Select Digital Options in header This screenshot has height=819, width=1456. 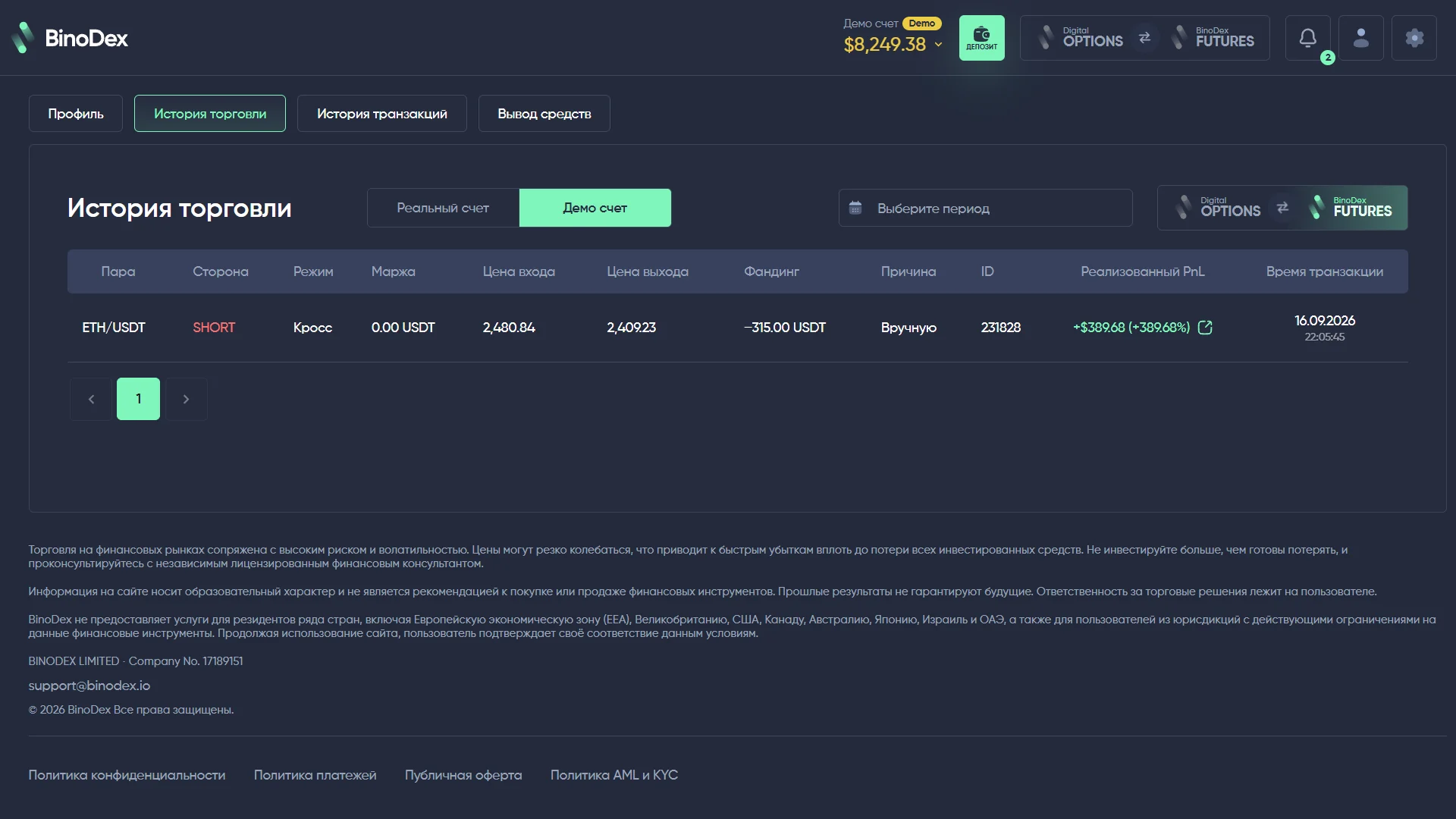coord(1081,38)
